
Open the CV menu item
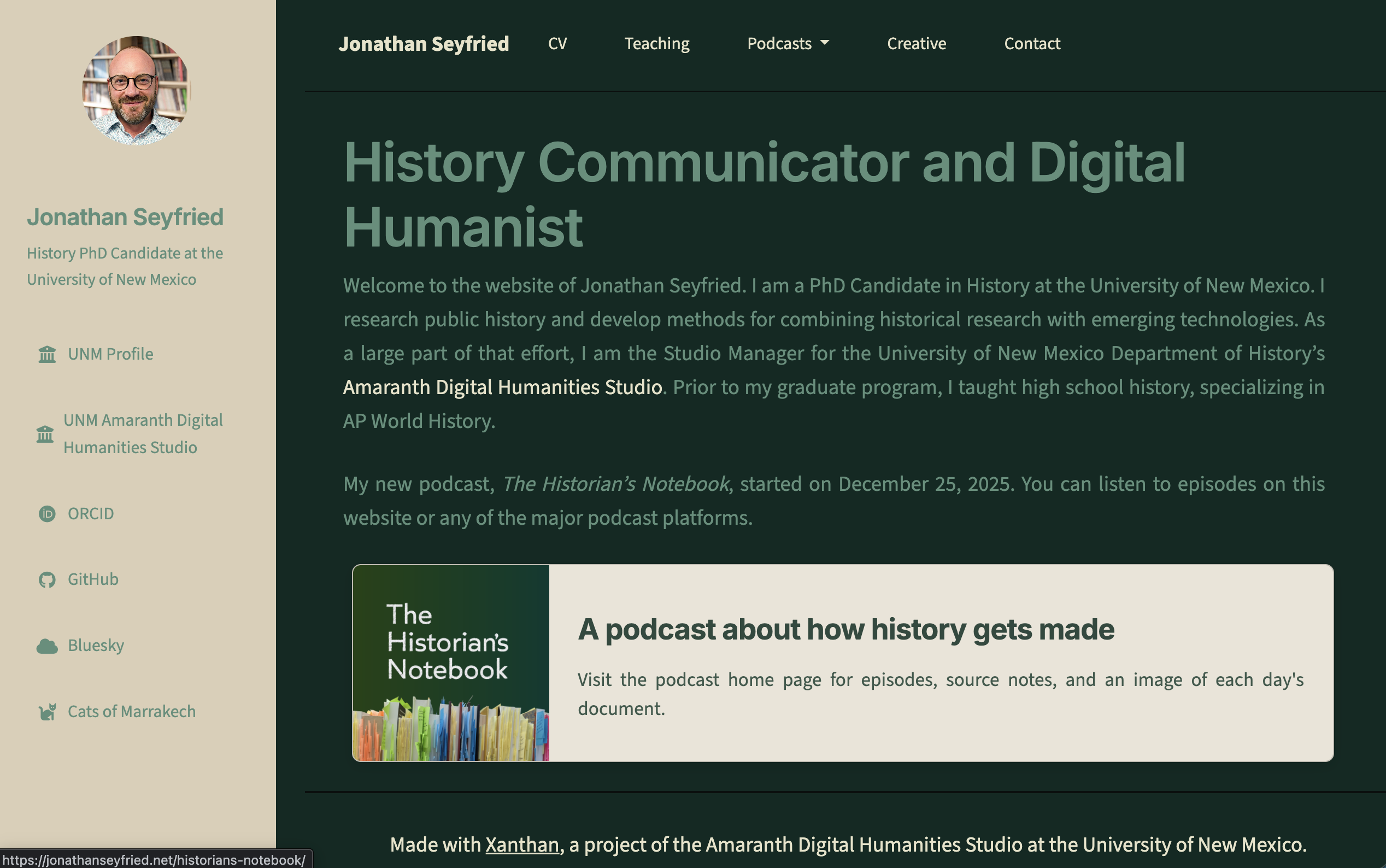(557, 44)
